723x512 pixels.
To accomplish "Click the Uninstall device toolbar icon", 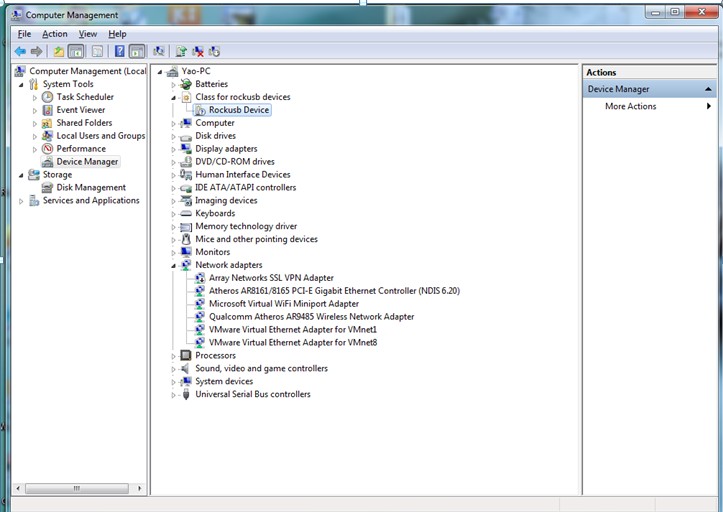I will pyautogui.click(x=198, y=51).
